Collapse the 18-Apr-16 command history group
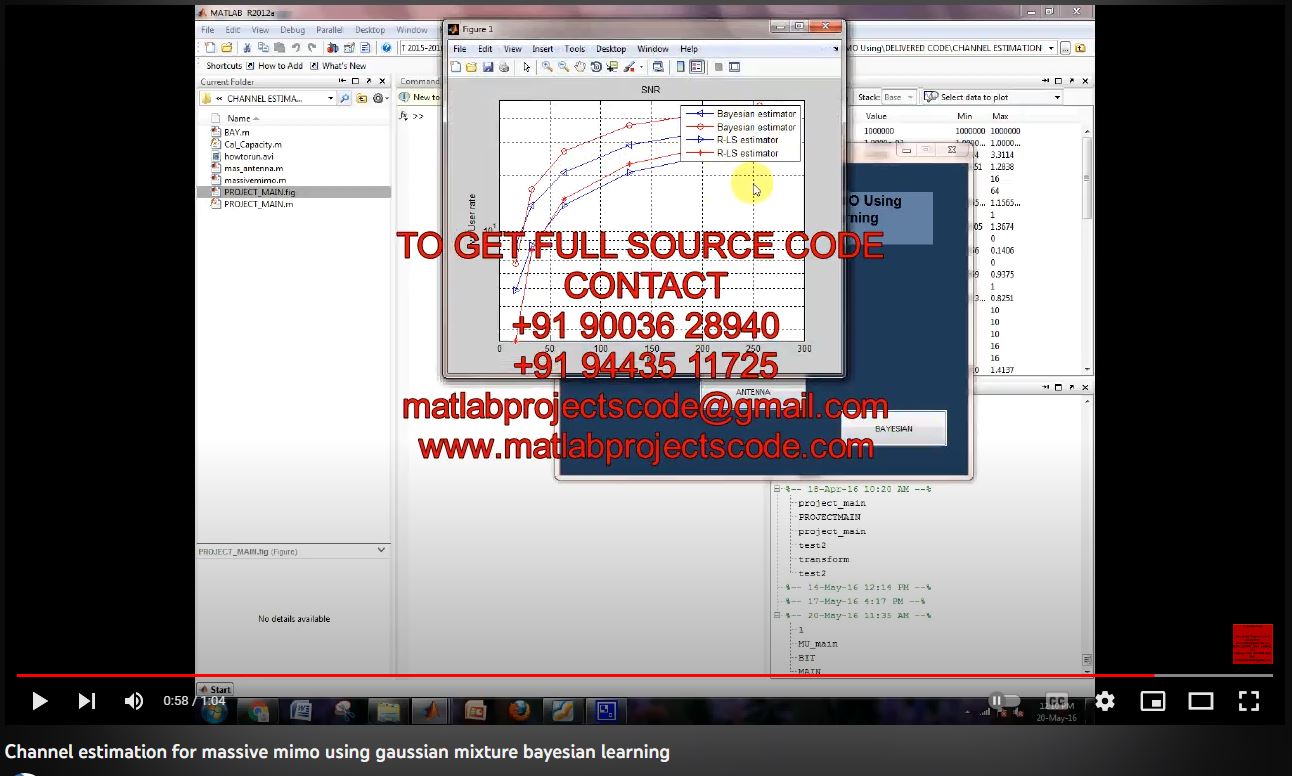The width and height of the screenshot is (1292, 776). pos(777,489)
